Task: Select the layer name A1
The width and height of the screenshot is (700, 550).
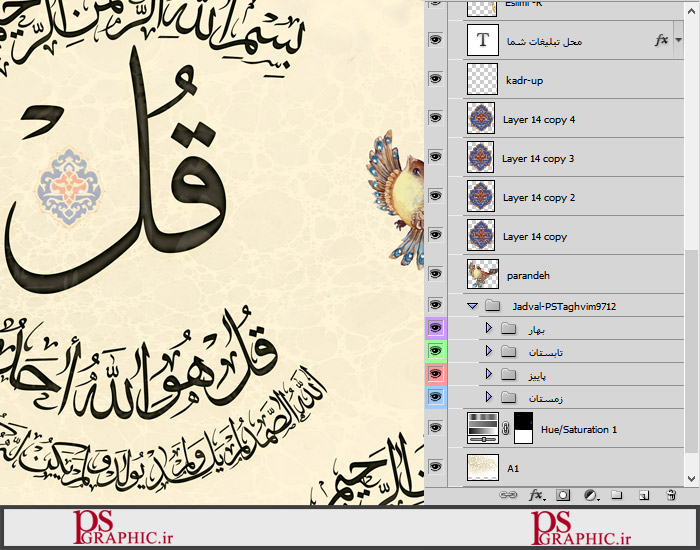Action: pyautogui.click(x=513, y=468)
